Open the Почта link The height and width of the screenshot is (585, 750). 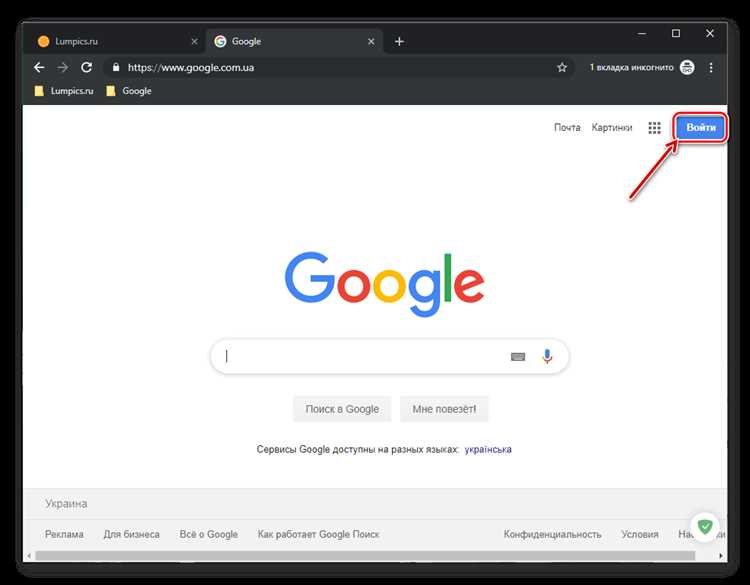[x=567, y=128]
